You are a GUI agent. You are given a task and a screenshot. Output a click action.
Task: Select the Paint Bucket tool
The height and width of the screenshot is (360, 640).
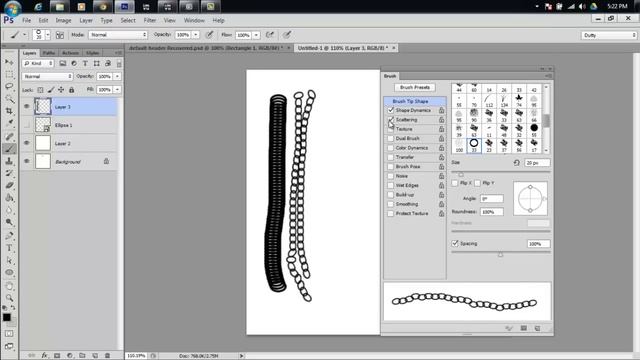(x=9, y=198)
